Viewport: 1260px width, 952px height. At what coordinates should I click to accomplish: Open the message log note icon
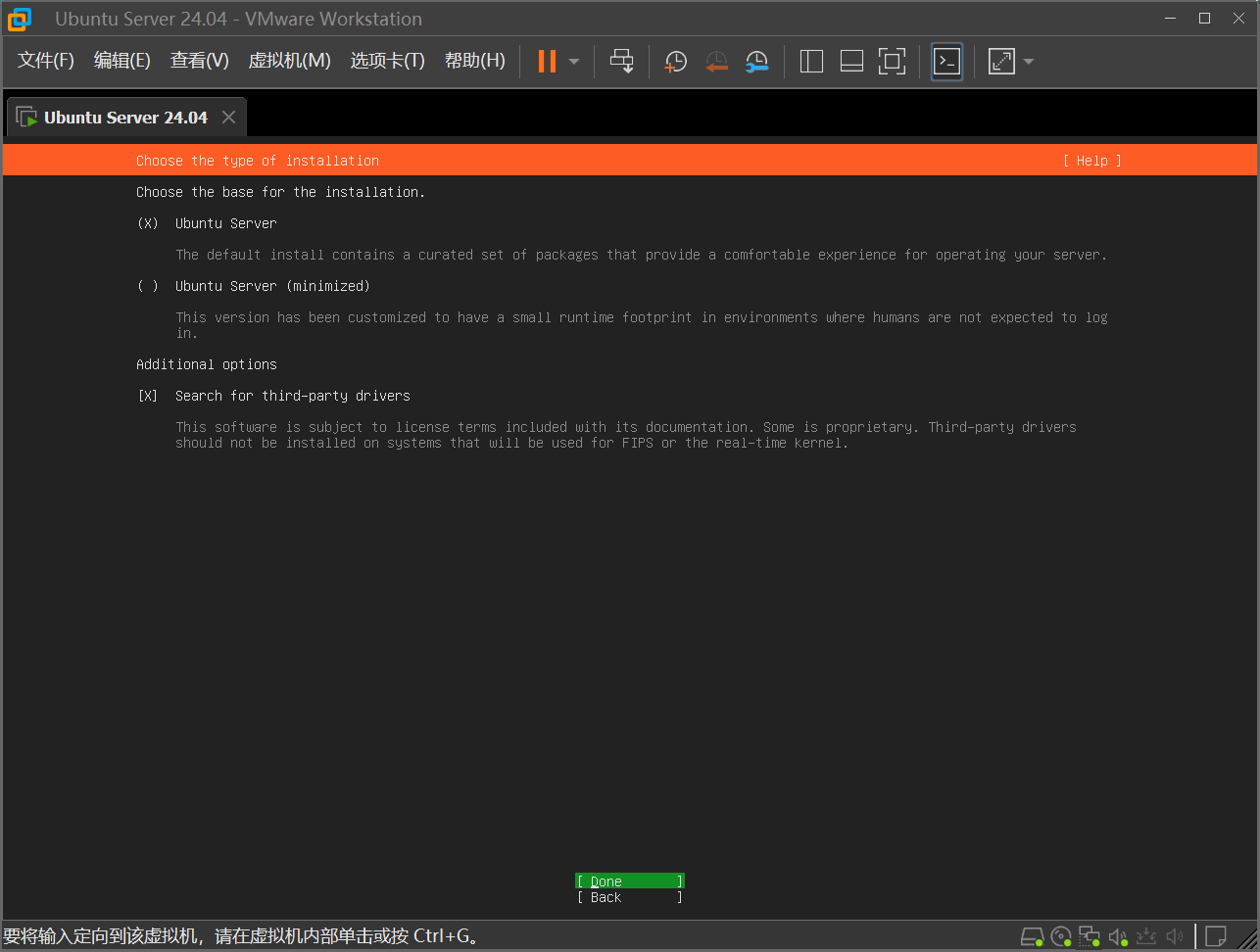[x=1216, y=937]
